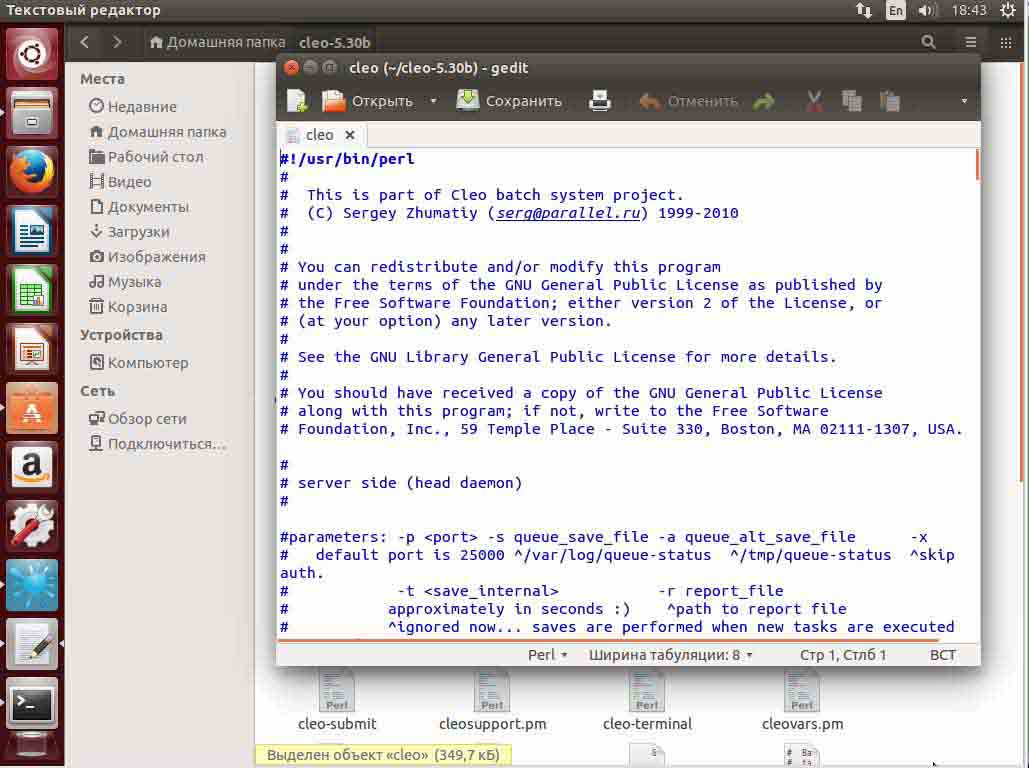Open the file manager hamburger menu
The width and height of the screenshot is (1029, 768).
click(x=971, y=42)
